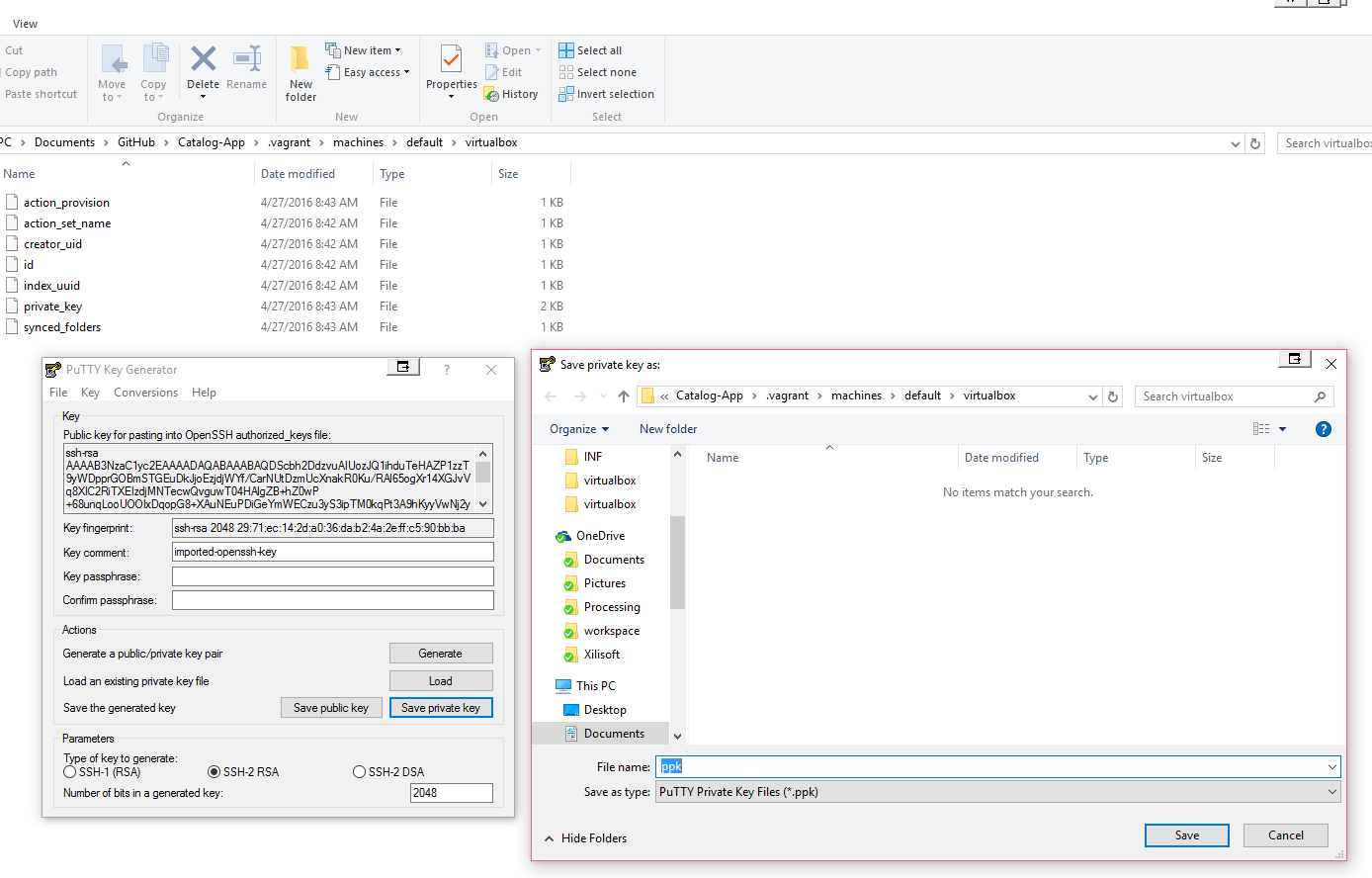
Task: Click Save private key button
Action: pyautogui.click(x=441, y=708)
